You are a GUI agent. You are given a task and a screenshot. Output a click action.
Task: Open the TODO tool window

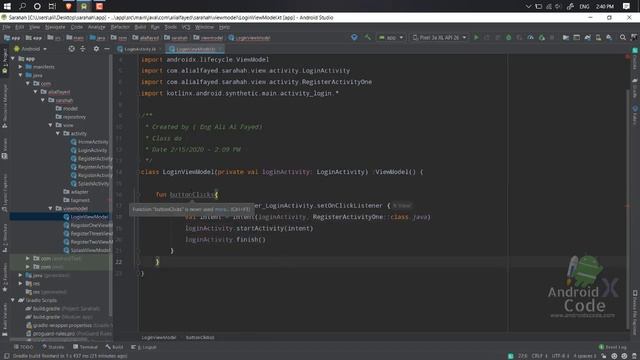[x=23, y=347]
